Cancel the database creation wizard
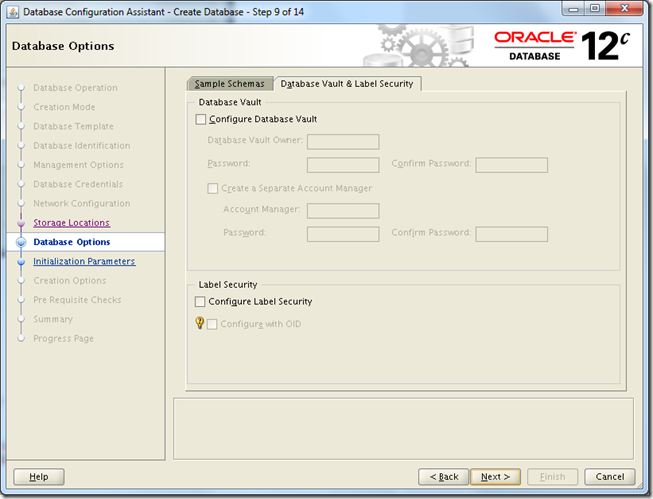653x499 pixels. [610, 477]
